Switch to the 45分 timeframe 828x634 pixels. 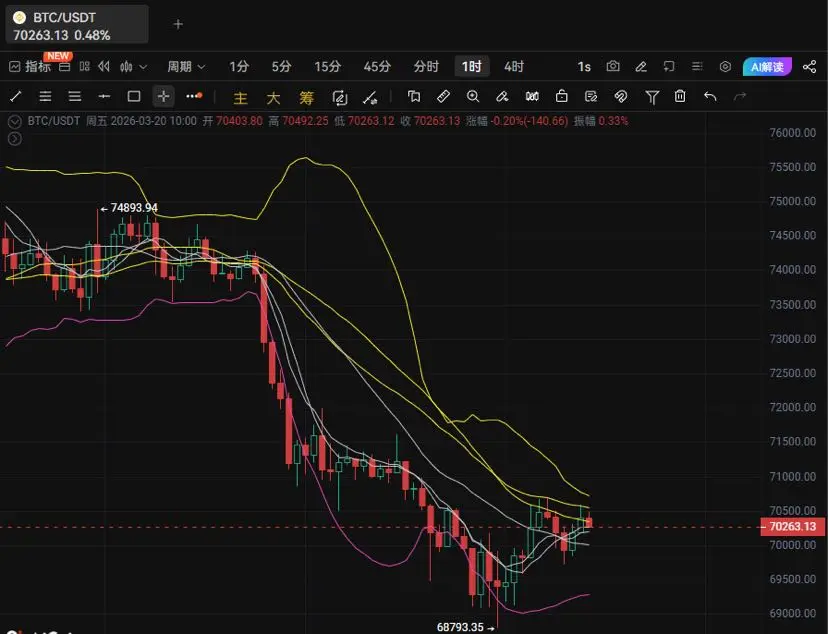[x=377, y=67]
